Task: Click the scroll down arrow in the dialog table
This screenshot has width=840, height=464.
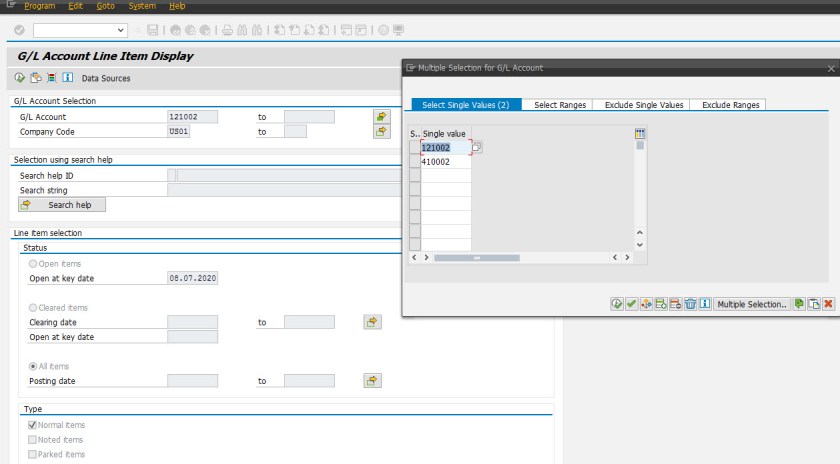Action: coord(640,245)
